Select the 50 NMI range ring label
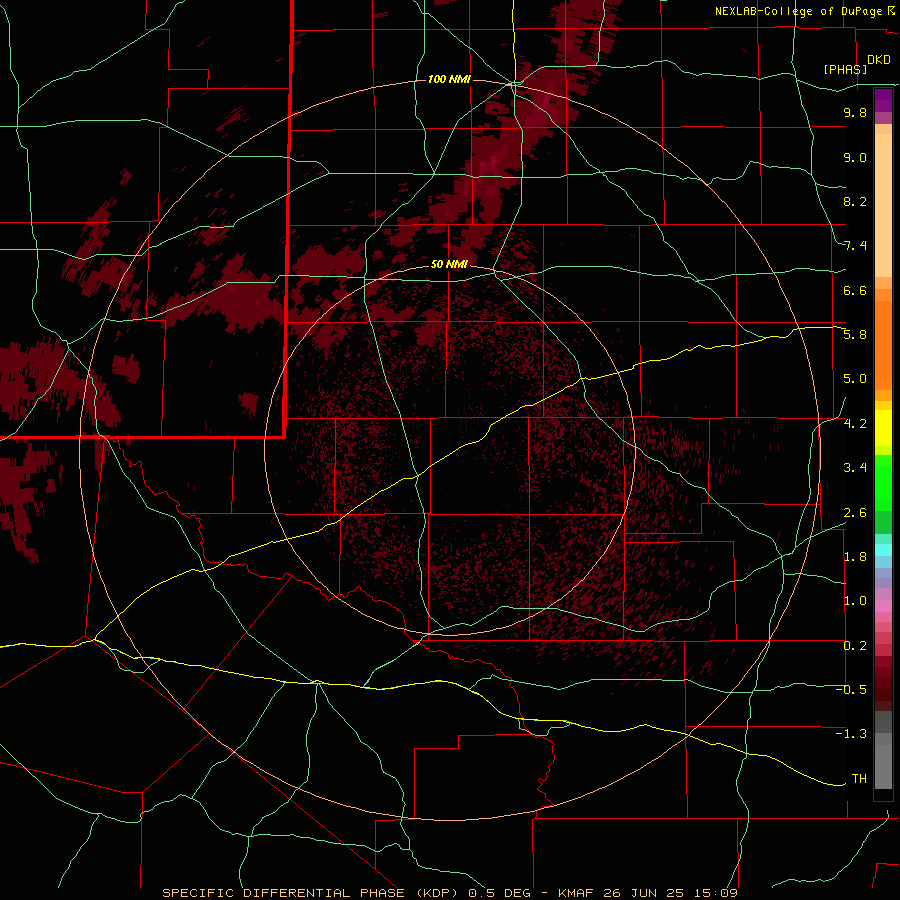Viewport: 900px width, 900px height. [x=449, y=264]
